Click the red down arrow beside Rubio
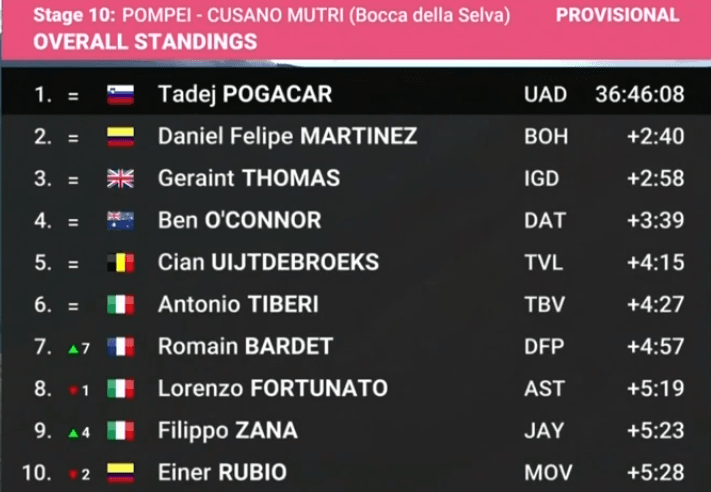711x492 pixels. [73, 475]
